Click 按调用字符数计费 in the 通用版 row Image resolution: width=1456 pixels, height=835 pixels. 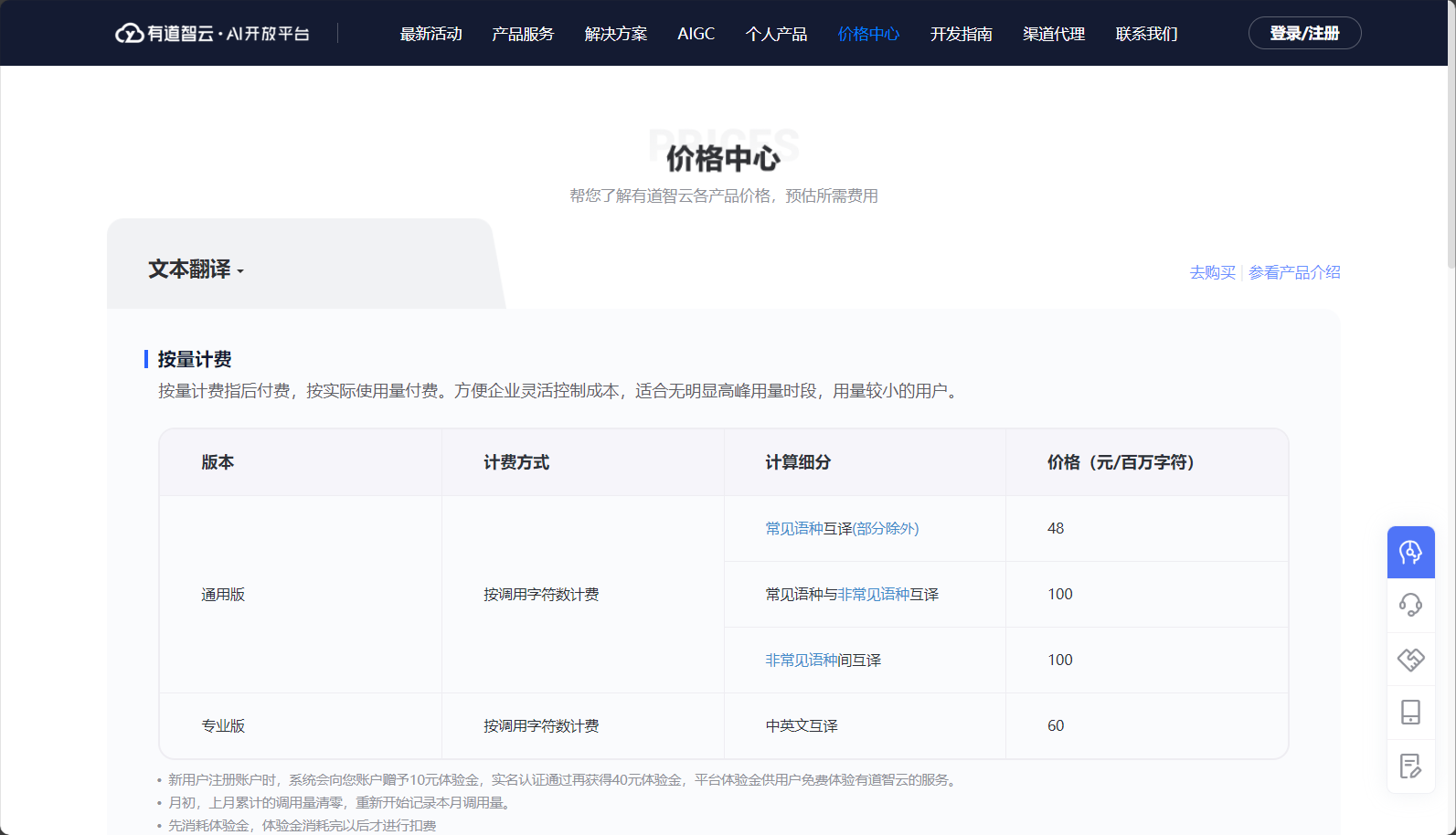tap(541, 595)
